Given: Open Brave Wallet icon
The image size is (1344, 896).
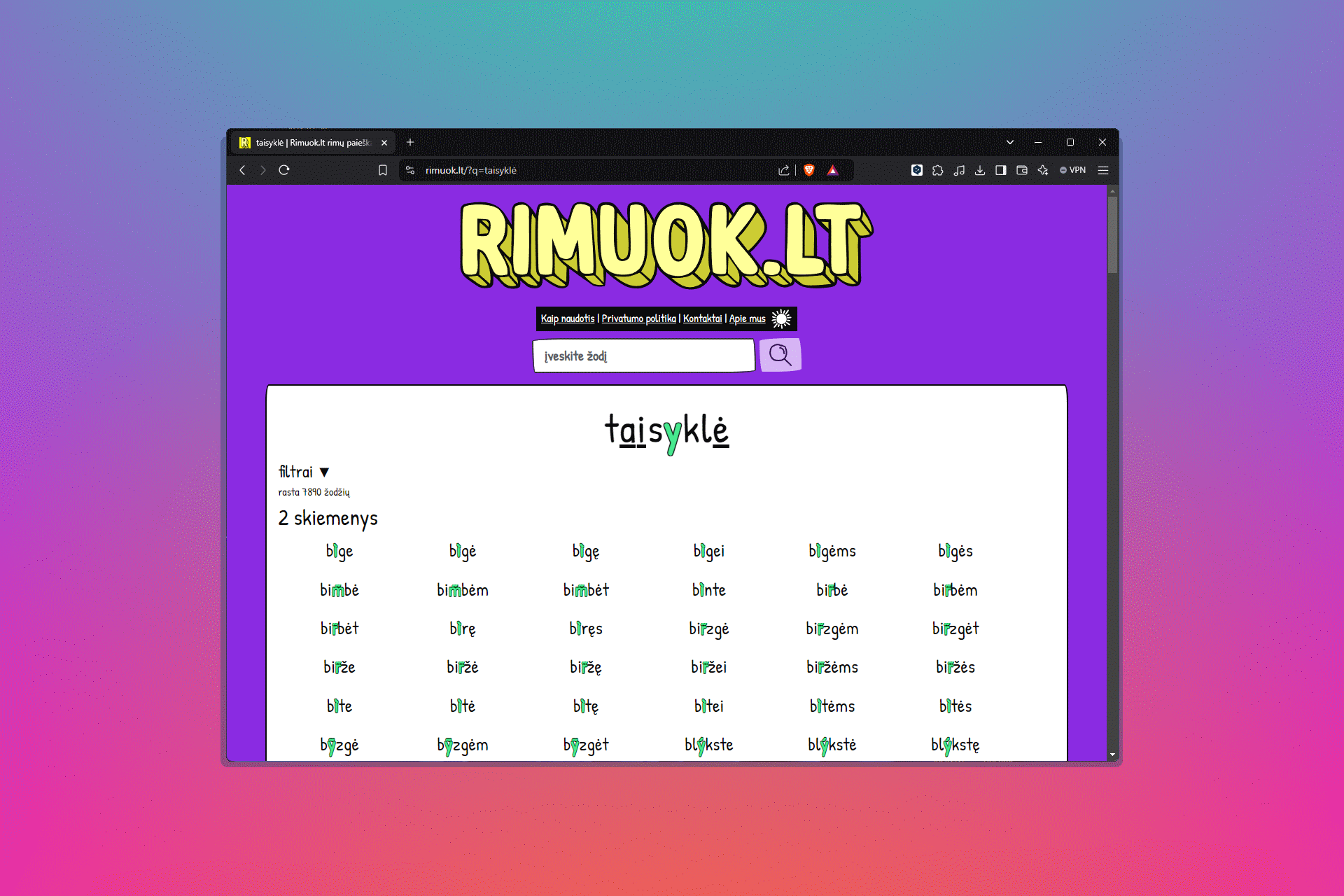Looking at the screenshot, I should (1022, 170).
